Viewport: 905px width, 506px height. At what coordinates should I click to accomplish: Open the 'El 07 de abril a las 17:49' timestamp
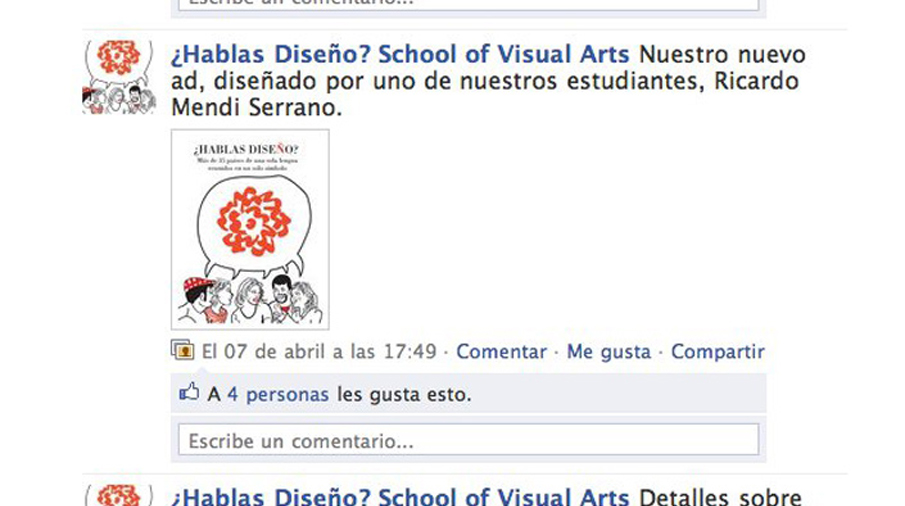click(x=319, y=351)
